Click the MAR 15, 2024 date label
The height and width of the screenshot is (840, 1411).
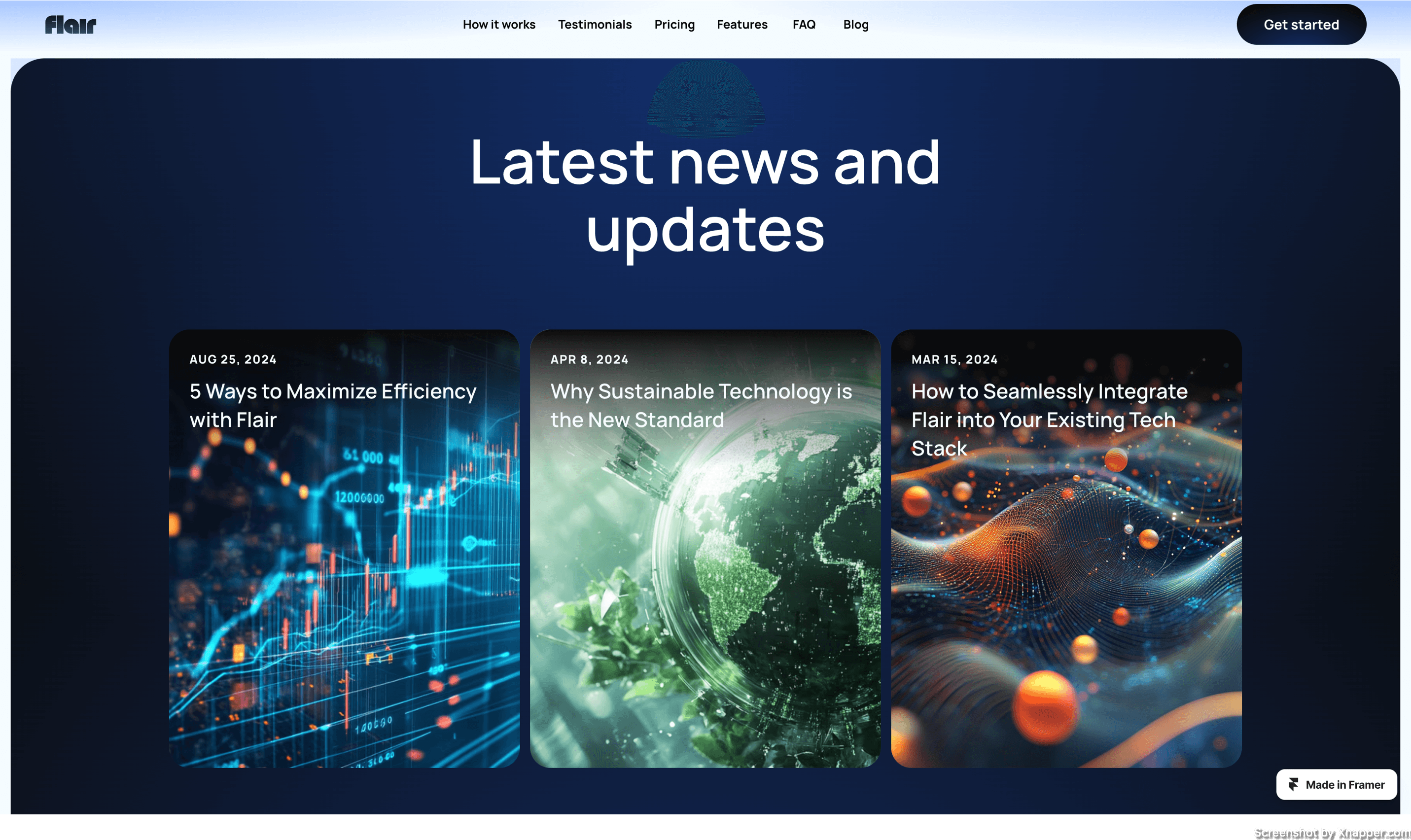pos(954,359)
